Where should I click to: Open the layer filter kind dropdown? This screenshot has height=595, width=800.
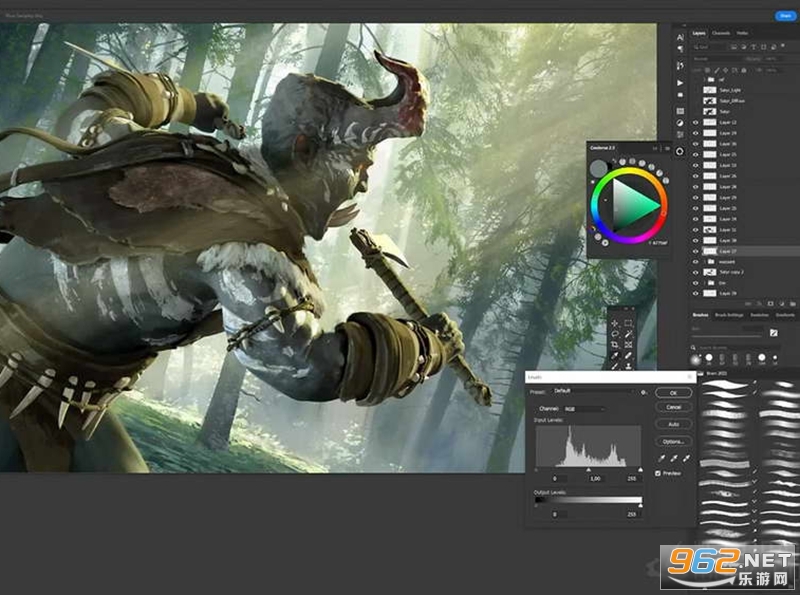click(709, 46)
